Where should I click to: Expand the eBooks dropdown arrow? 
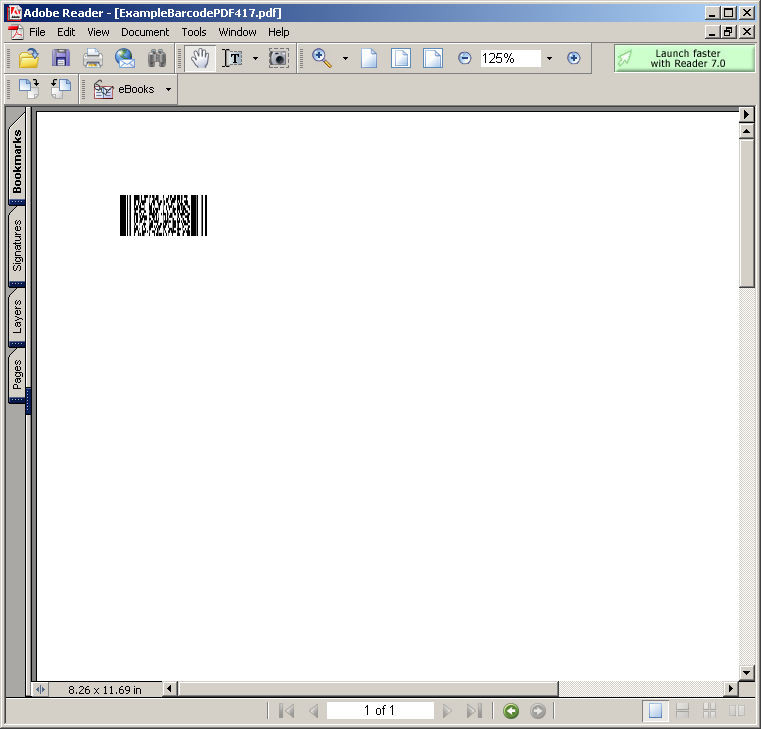(x=168, y=89)
